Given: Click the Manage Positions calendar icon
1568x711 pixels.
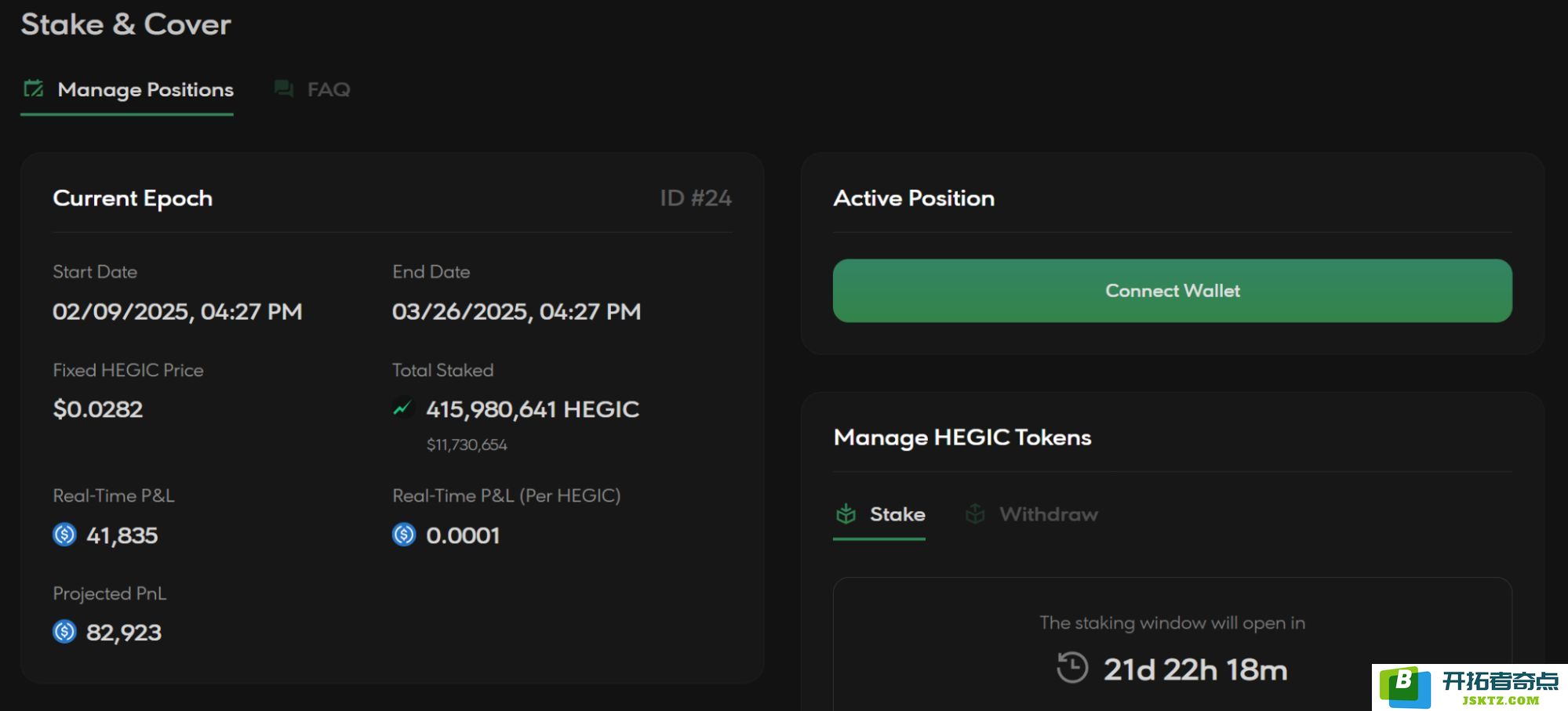Looking at the screenshot, I should point(33,89).
